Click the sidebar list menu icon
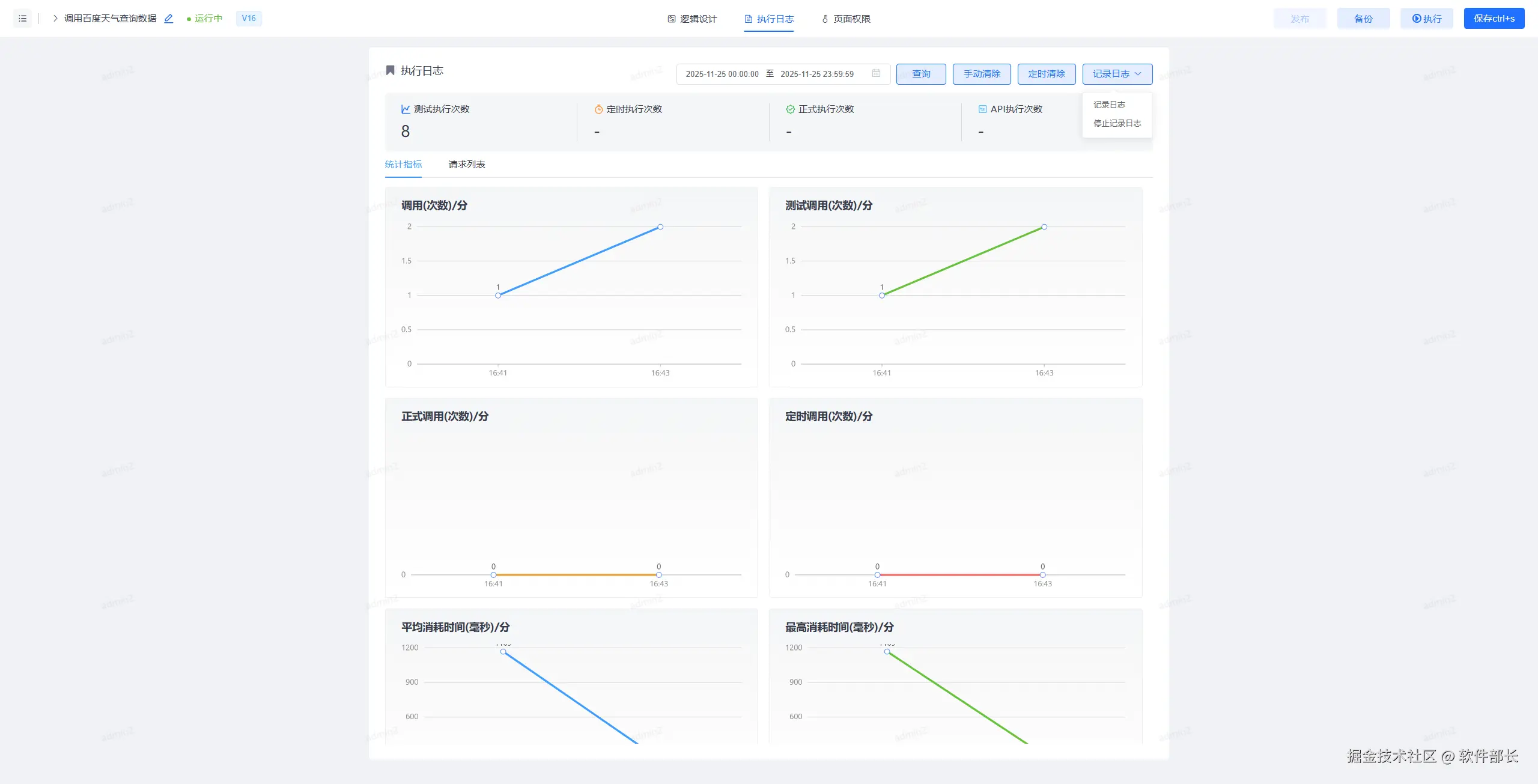The height and width of the screenshot is (784, 1538). [23, 19]
